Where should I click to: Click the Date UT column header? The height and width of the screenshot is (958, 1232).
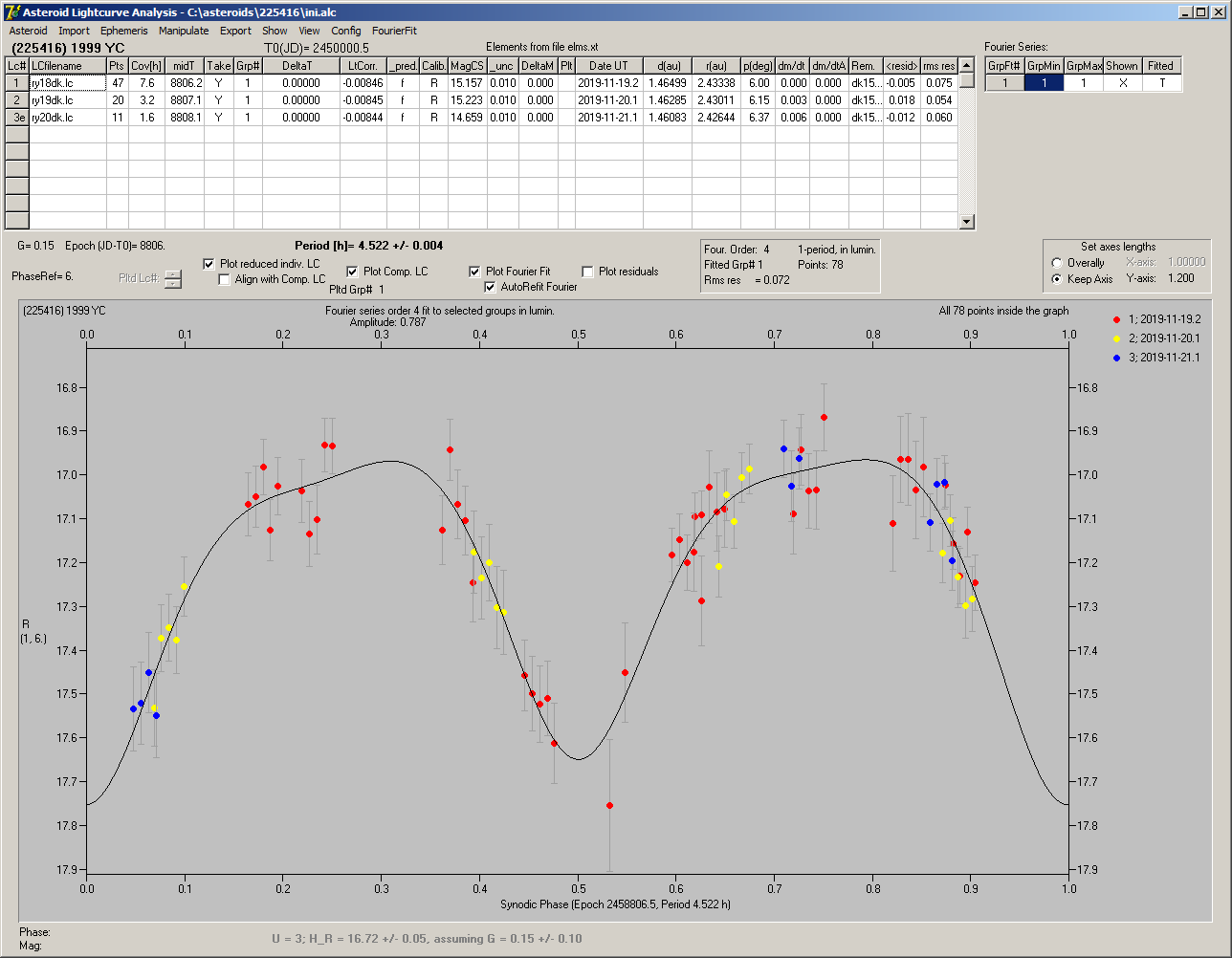(x=608, y=66)
